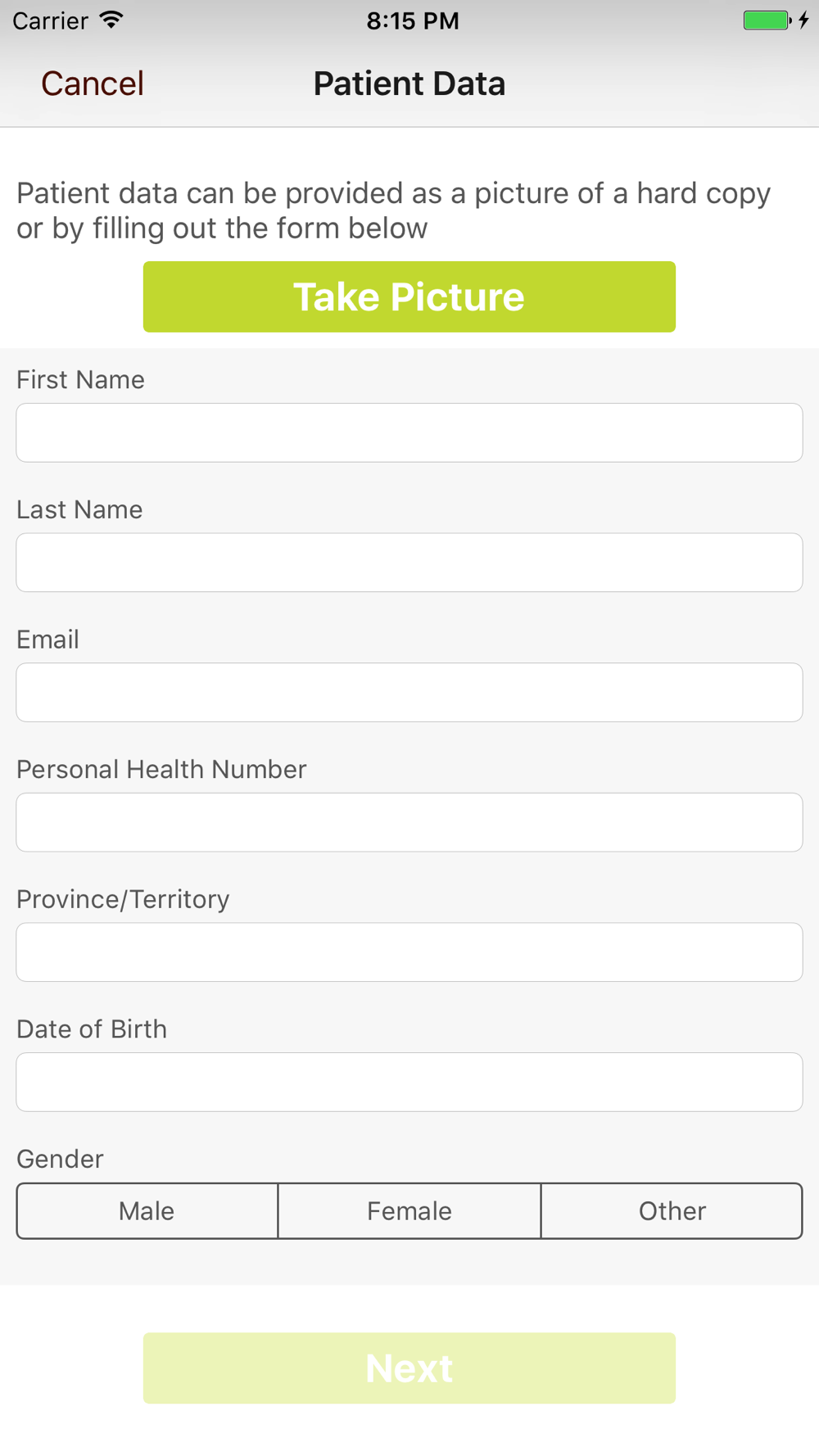The image size is (819, 1456).
Task: Tap the Wi-Fi icon in status bar
Action: click(111, 20)
